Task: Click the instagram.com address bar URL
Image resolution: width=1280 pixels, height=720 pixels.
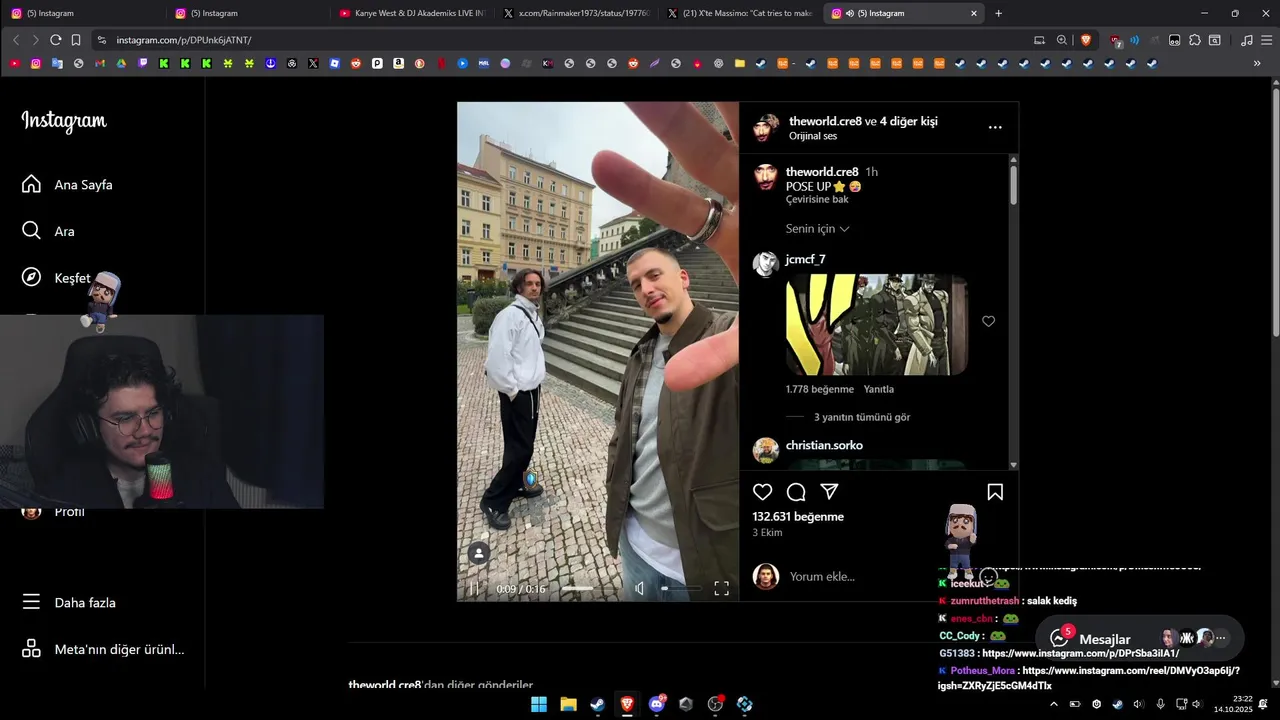Action: (x=183, y=40)
